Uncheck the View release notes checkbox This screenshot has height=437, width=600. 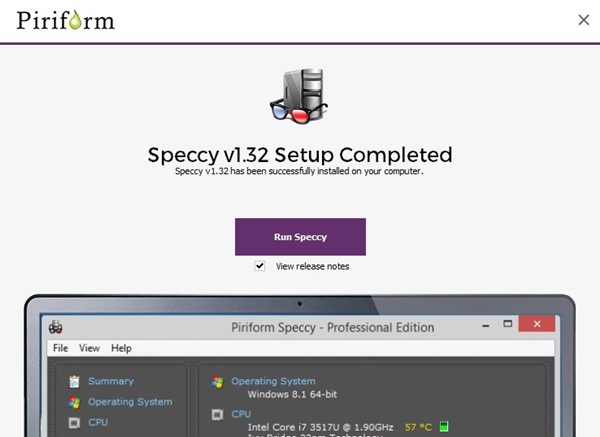(259, 266)
